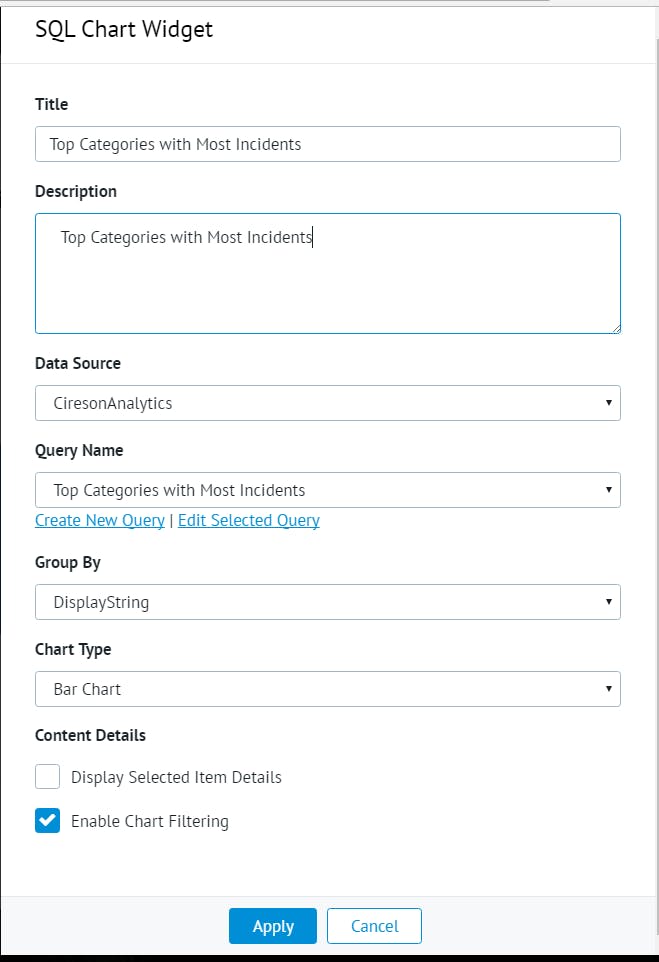Image resolution: width=659 pixels, height=962 pixels.
Task: Enable Display Selected Item Details checkbox
Action: 48,777
